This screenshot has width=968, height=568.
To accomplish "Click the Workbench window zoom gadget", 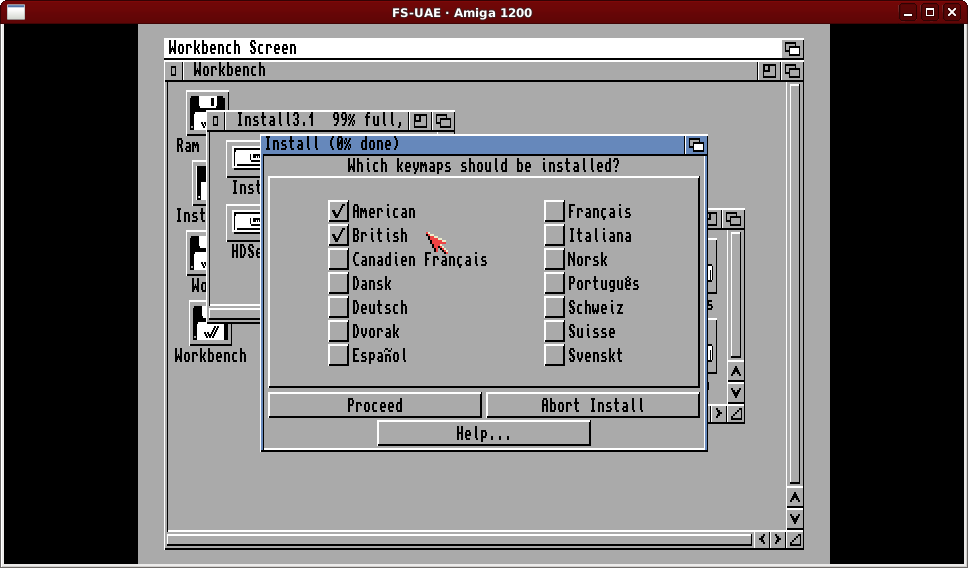I will point(769,71).
